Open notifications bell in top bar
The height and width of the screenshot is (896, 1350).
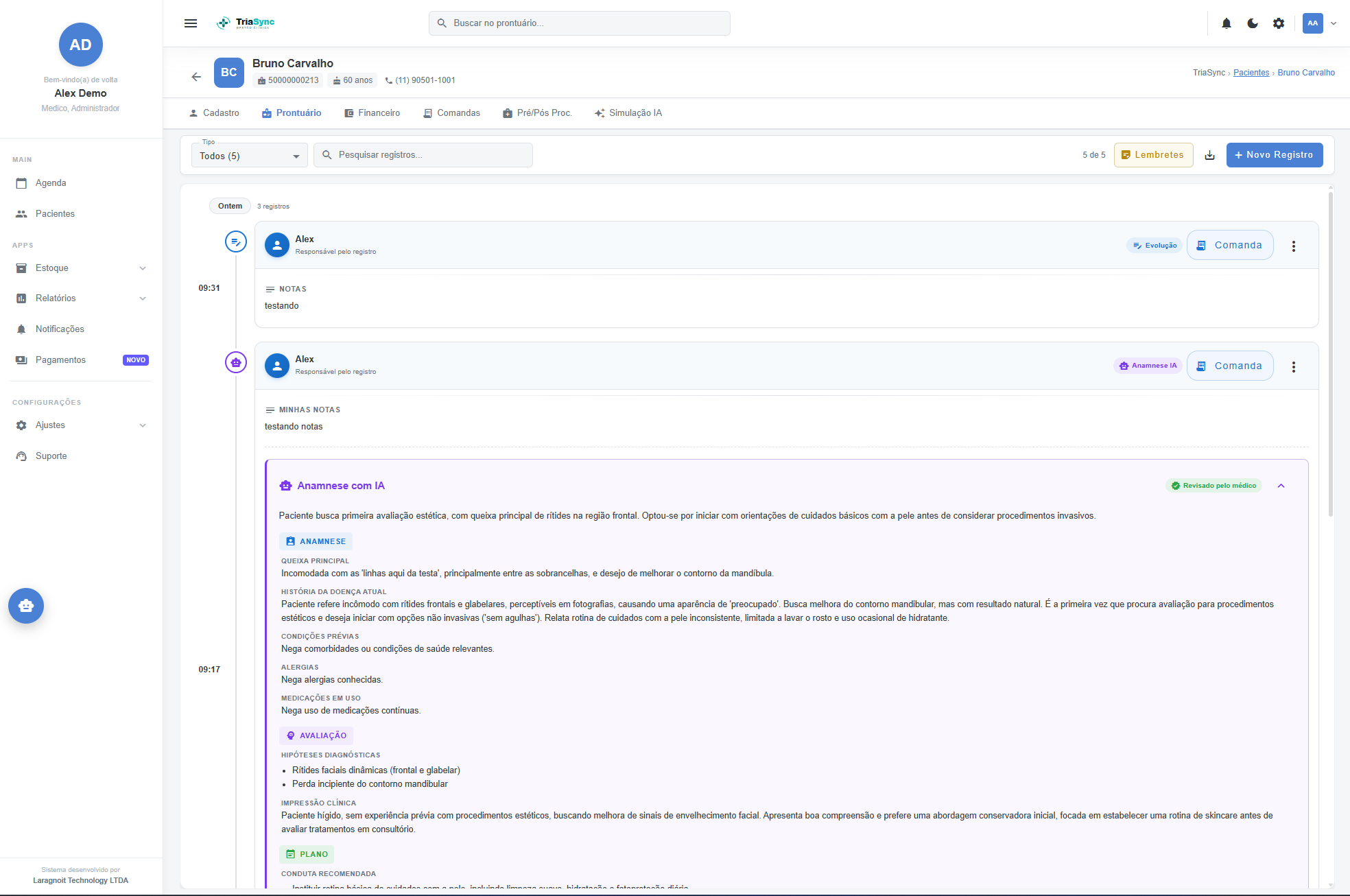coord(1227,23)
